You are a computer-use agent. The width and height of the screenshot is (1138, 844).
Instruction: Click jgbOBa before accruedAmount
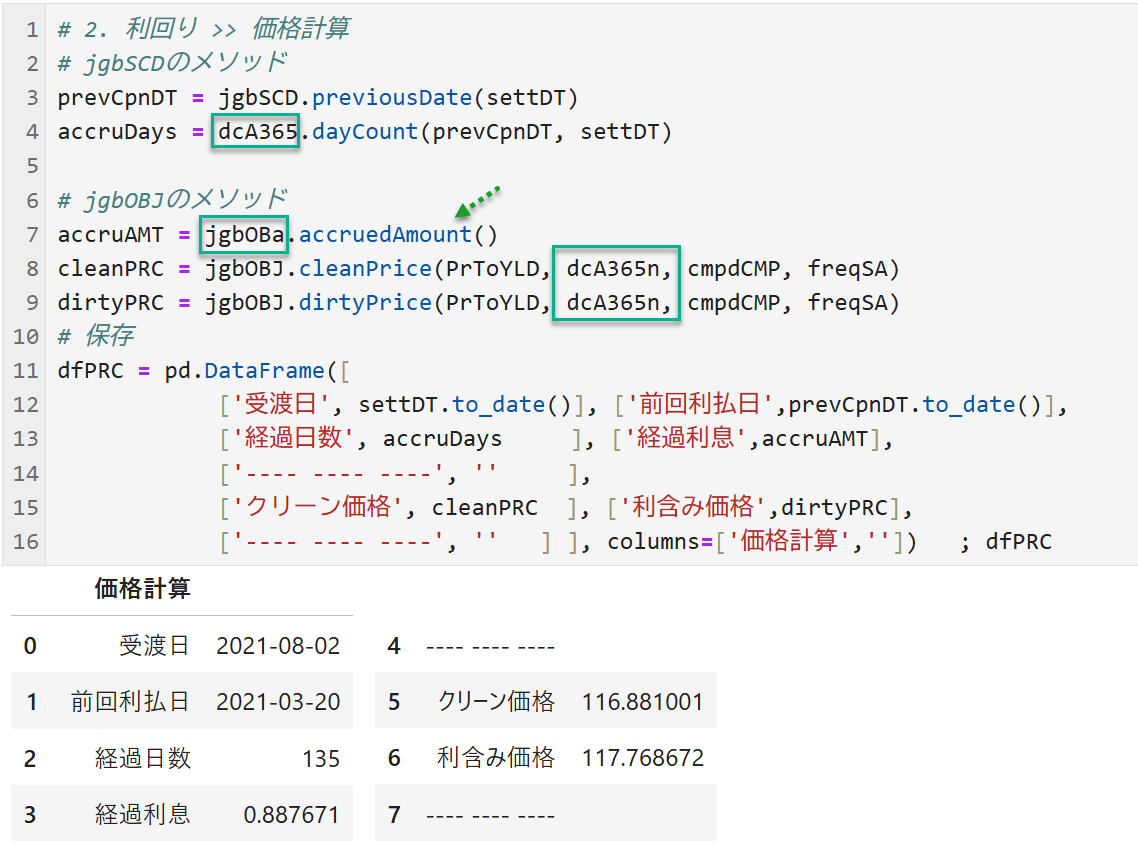(x=245, y=234)
